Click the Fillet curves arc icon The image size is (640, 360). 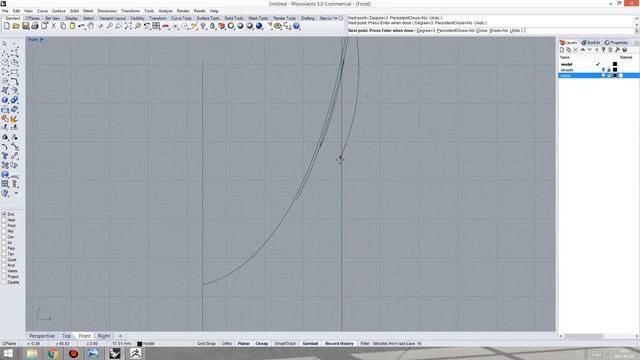point(5,147)
